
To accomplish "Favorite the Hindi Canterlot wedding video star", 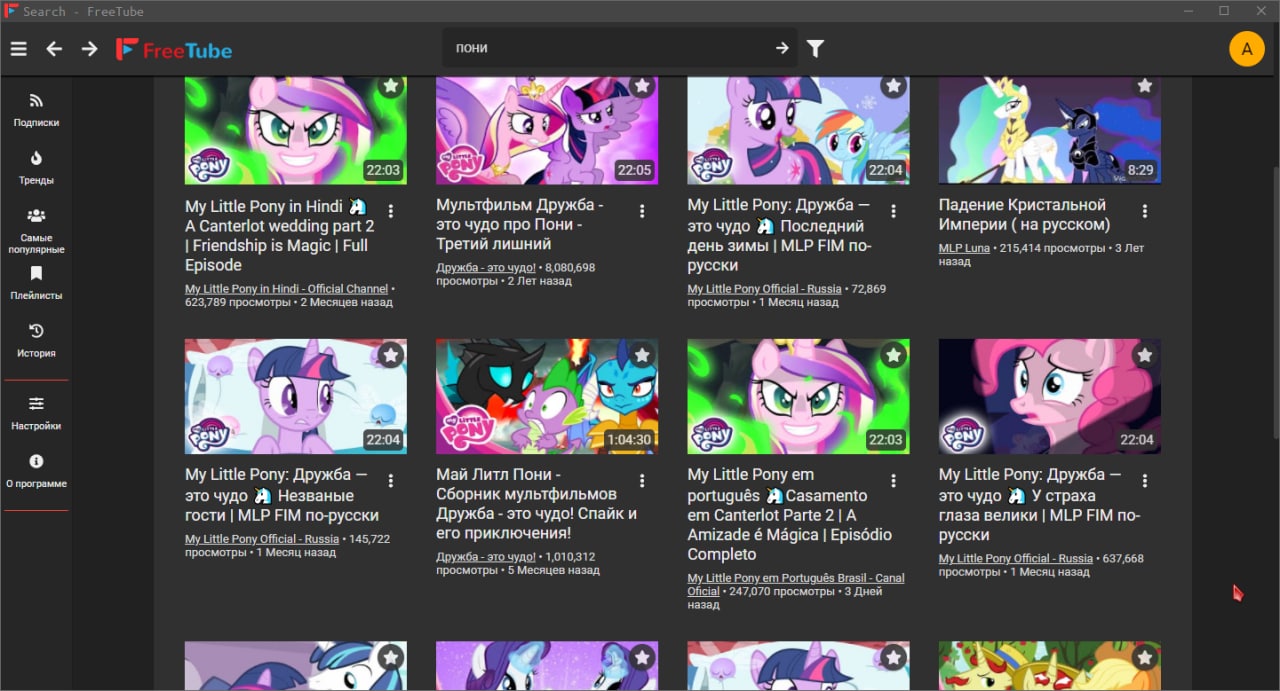I will pos(391,86).
